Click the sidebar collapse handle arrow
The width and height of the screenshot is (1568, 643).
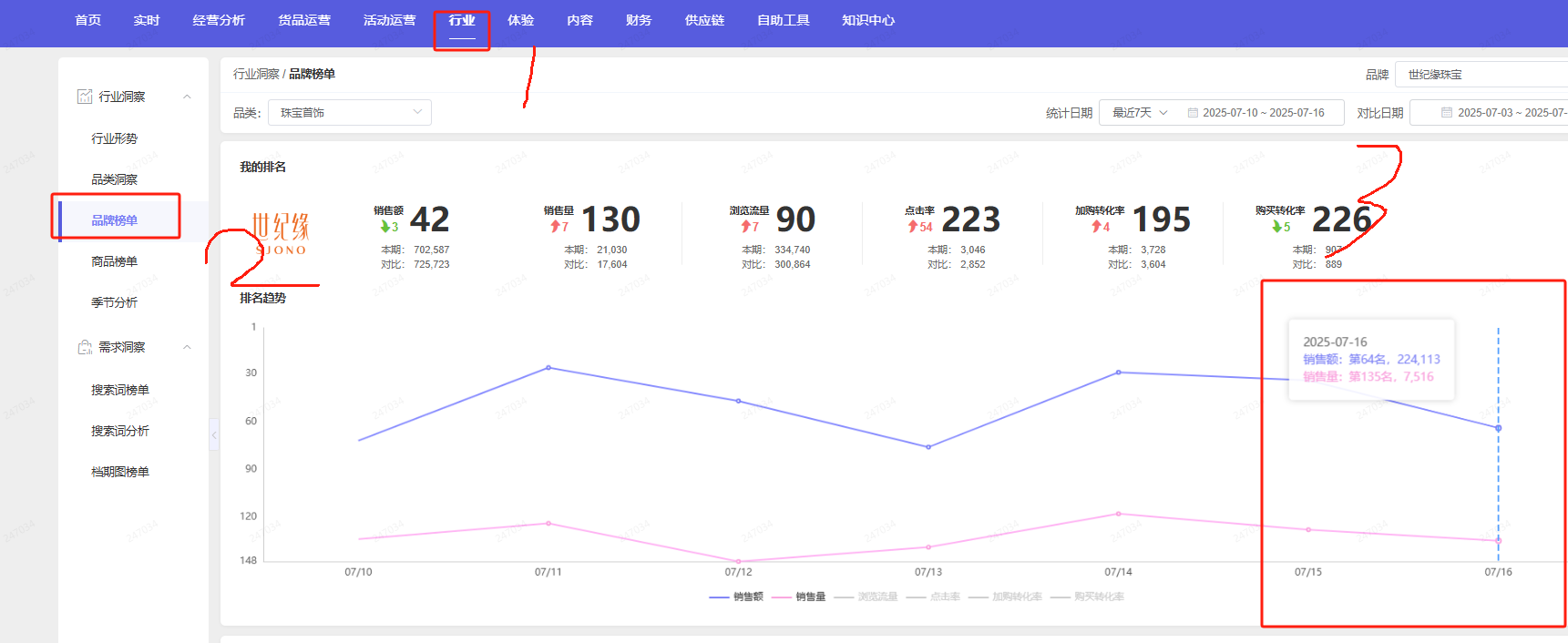214,435
